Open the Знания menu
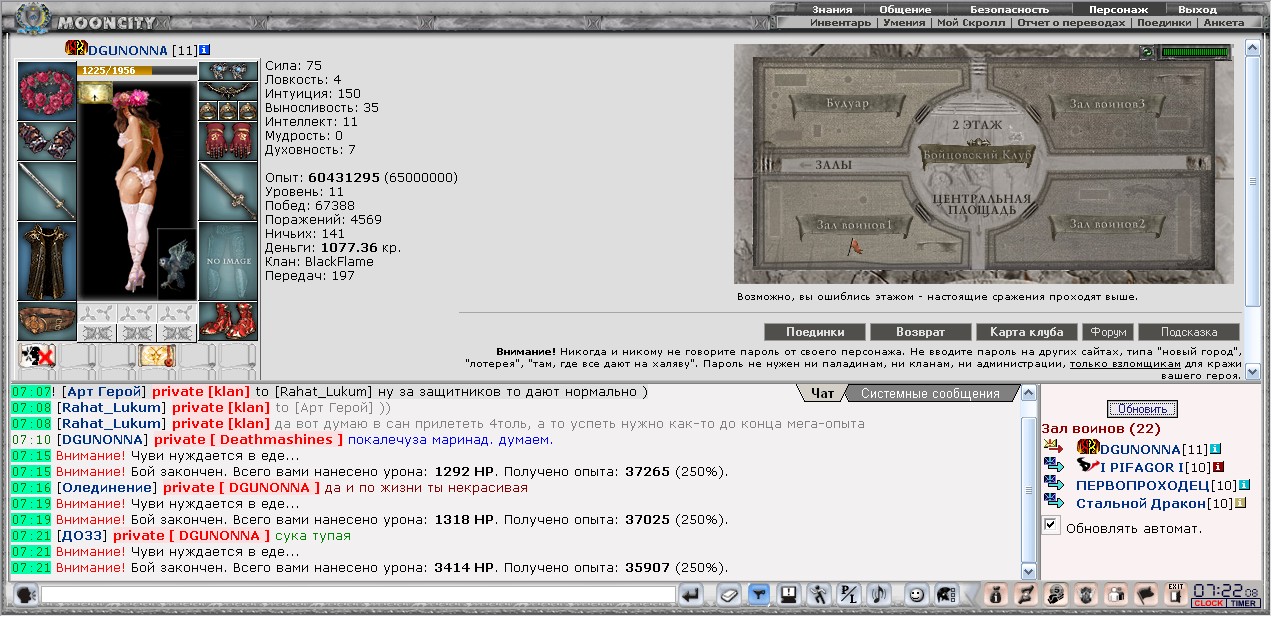Screen dimensions: 1272x617 (x=833, y=9)
